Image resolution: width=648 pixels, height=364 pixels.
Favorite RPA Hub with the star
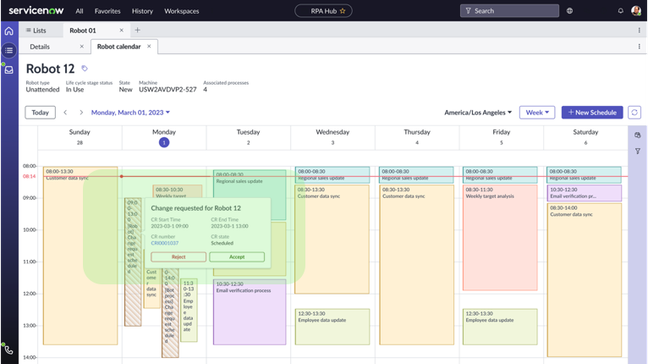pyautogui.click(x=343, y=11)
